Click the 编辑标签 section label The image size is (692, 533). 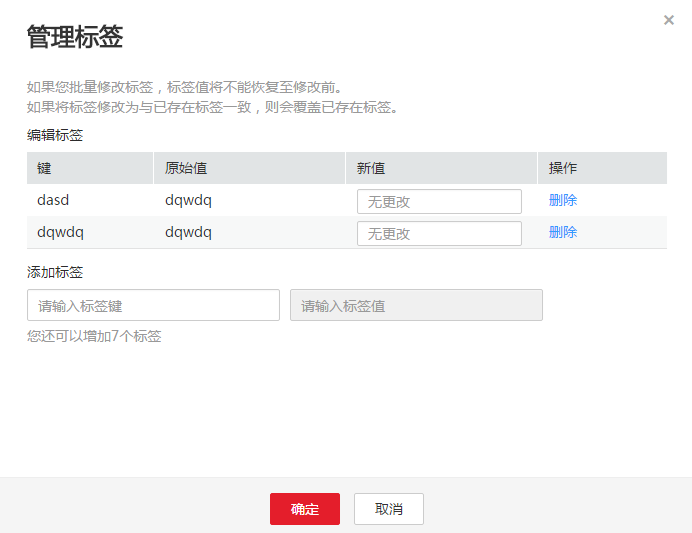(x=55, y=135)
